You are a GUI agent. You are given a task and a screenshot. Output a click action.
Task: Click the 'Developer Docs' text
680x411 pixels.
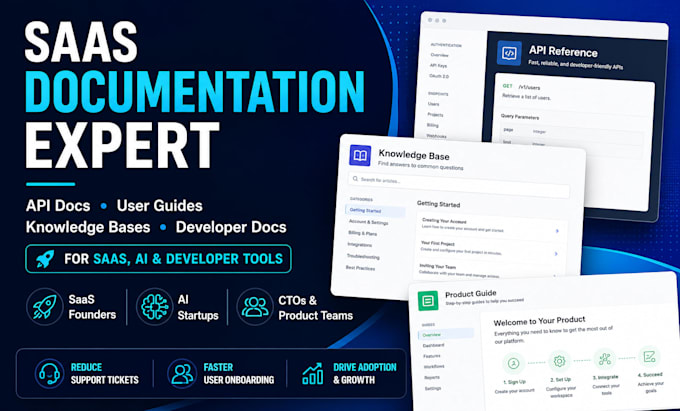coord(231,227)
